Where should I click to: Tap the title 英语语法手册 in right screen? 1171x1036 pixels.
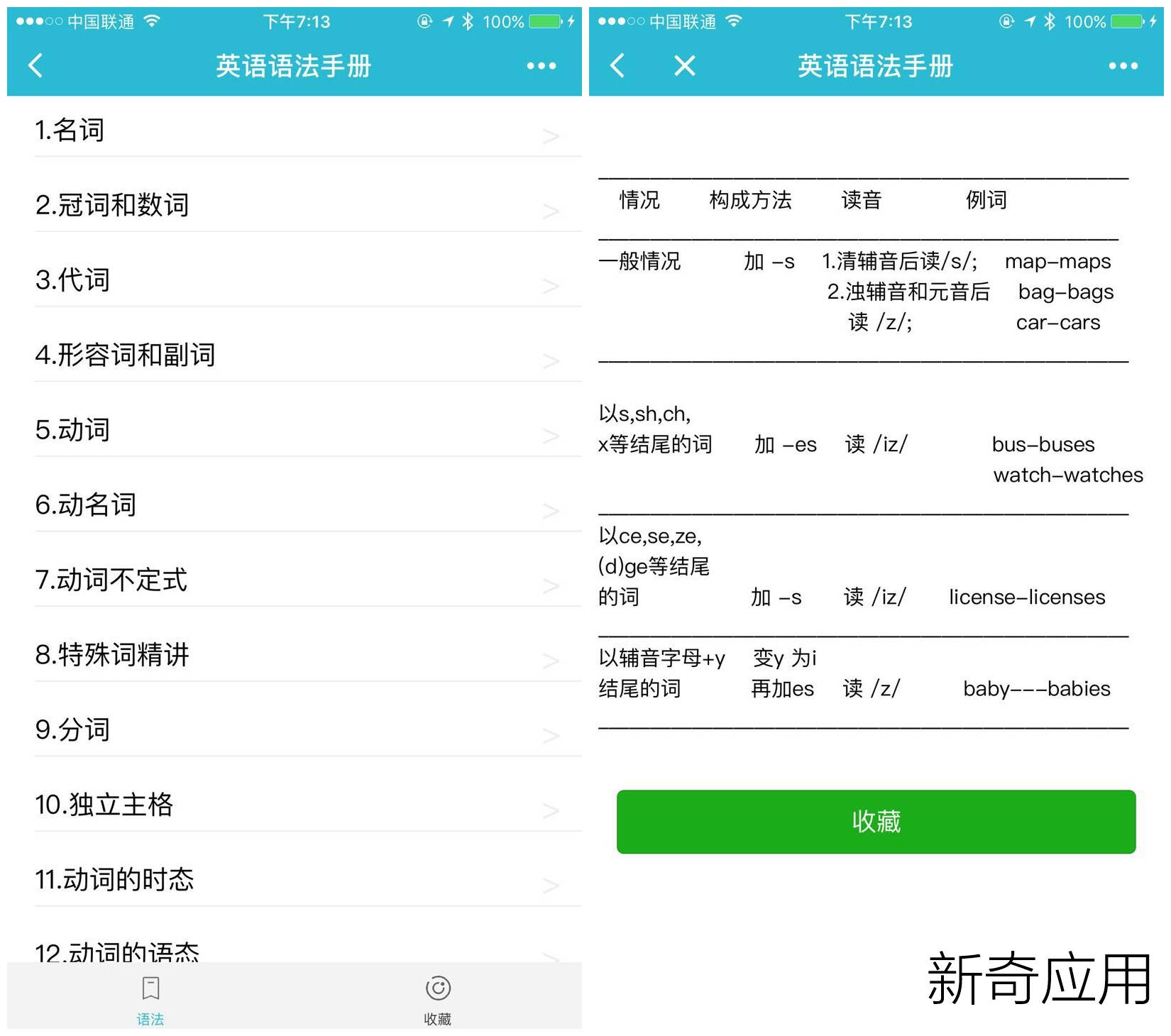pyautogui.click(x=876, y=66)
